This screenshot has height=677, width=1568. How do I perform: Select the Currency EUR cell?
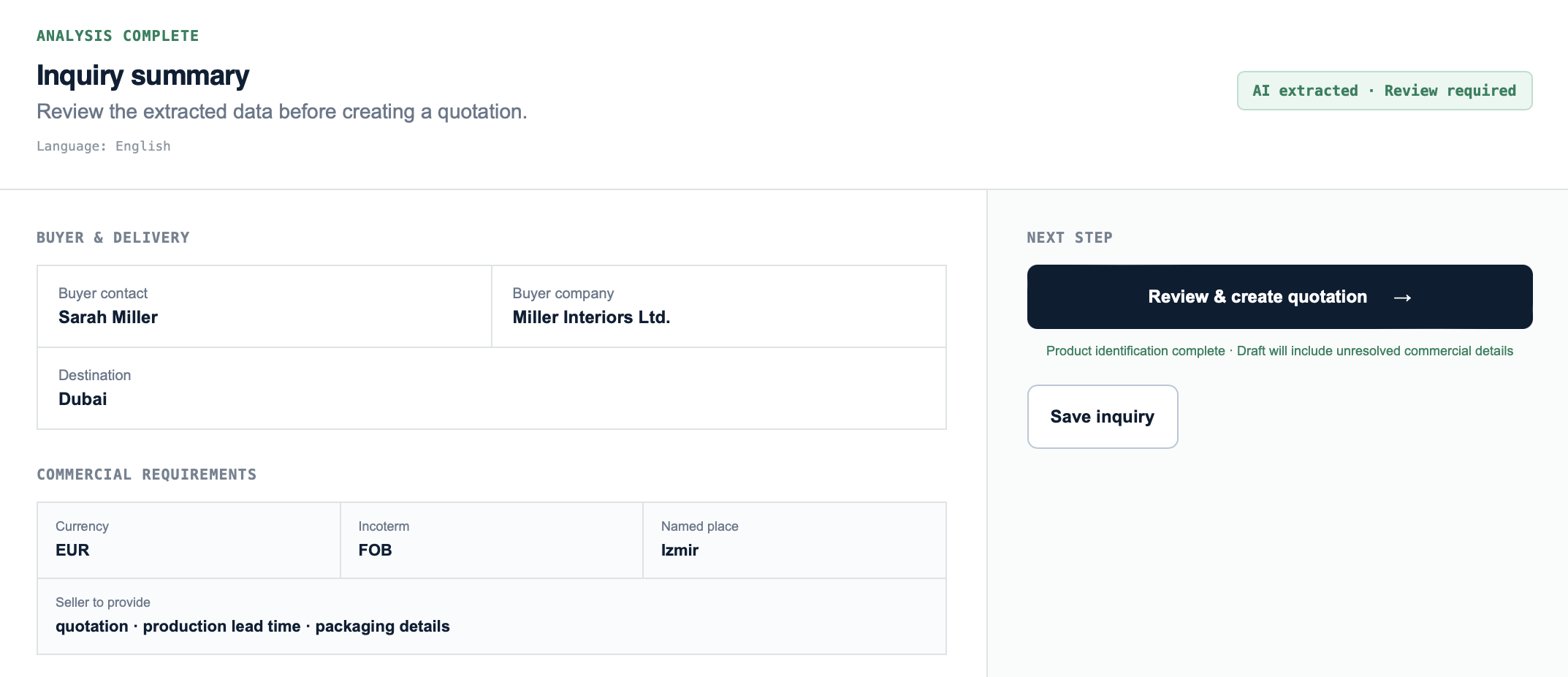point(189,540)
